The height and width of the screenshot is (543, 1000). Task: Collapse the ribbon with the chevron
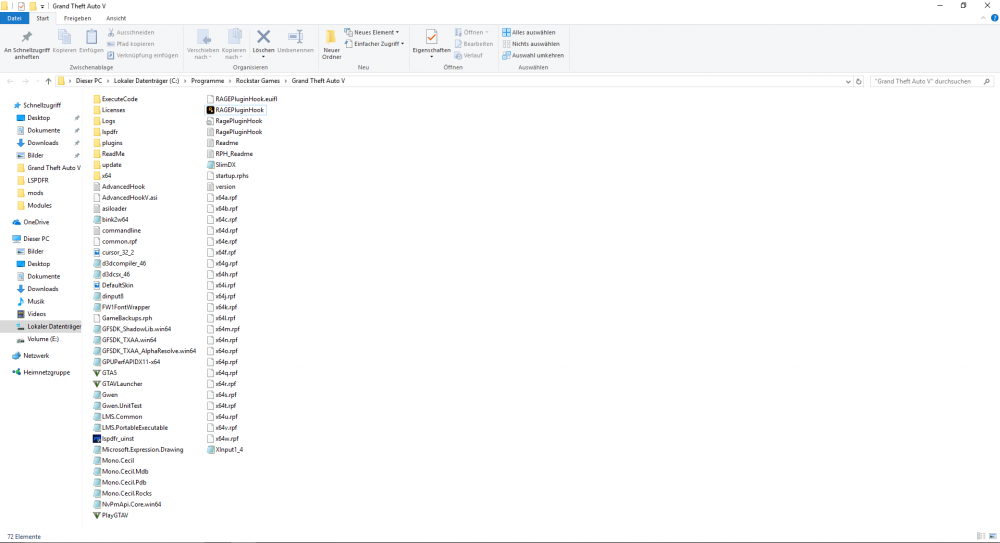(x=983, y=18)
